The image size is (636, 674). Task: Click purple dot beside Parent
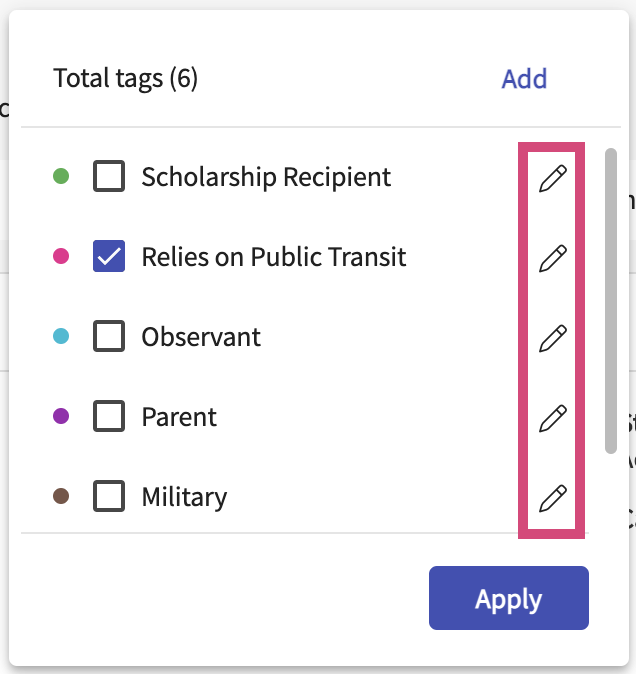point(61,416)
